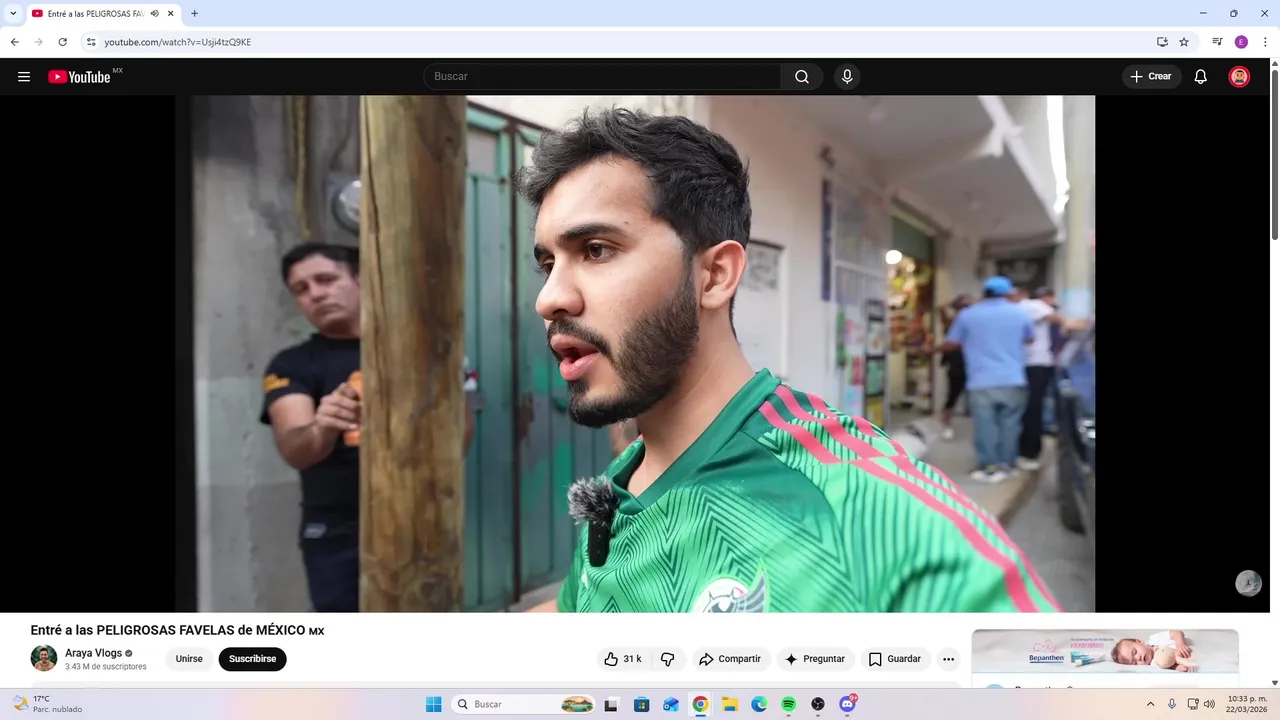The height and width of the screenshot is (720, 1280).
Task: Click the page scrollbar thumb
Action: coord(1274,155)
